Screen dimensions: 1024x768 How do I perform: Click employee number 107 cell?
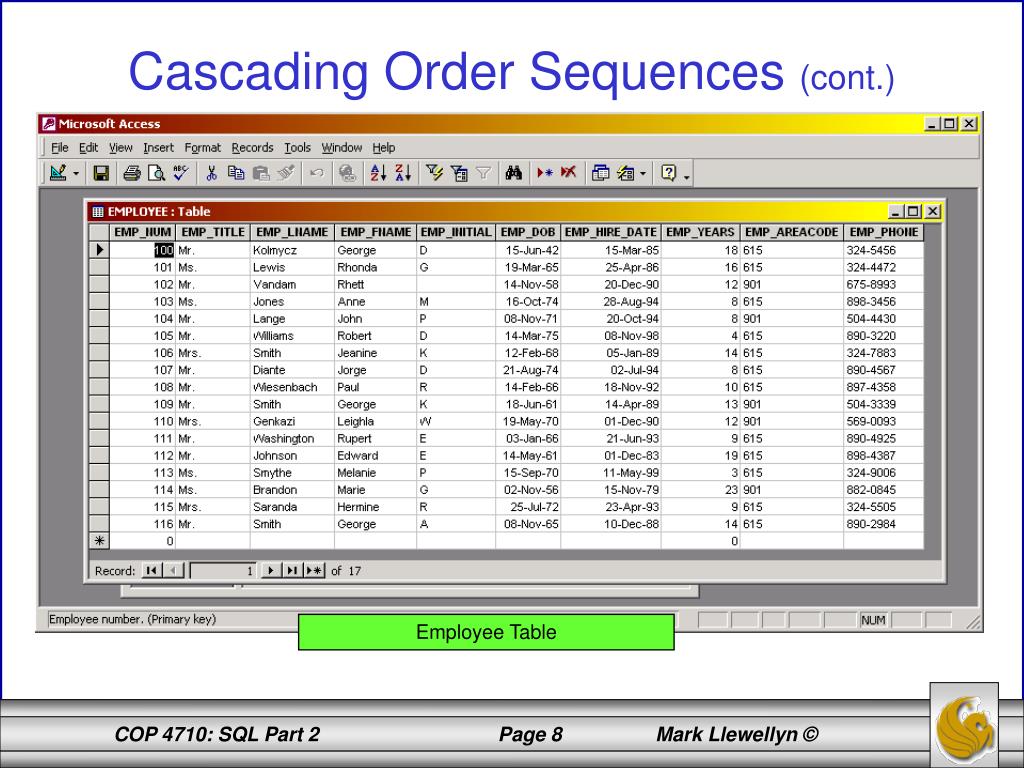142,370
